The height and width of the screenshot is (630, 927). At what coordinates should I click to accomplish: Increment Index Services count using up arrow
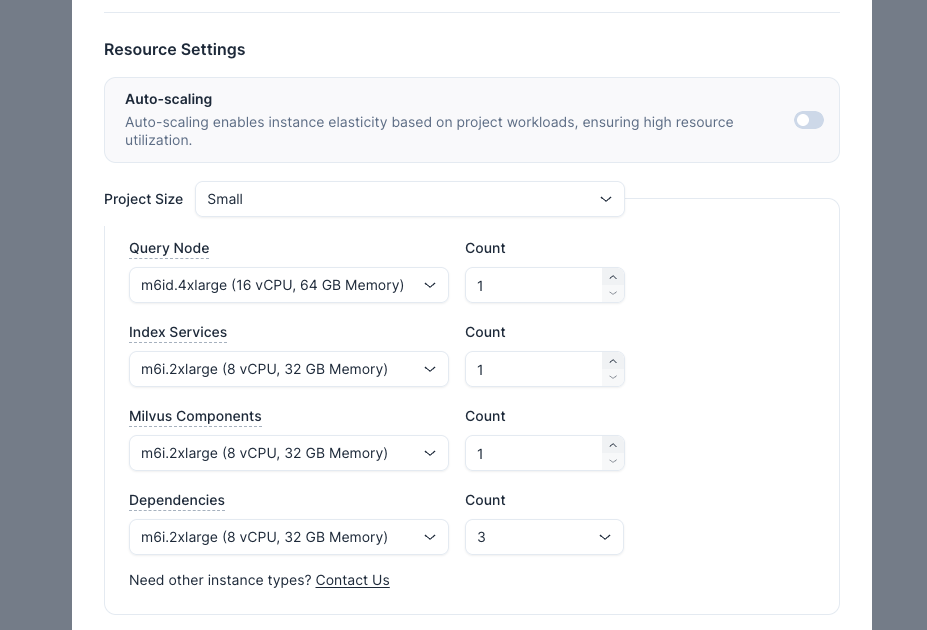click(x=613, y=361)
